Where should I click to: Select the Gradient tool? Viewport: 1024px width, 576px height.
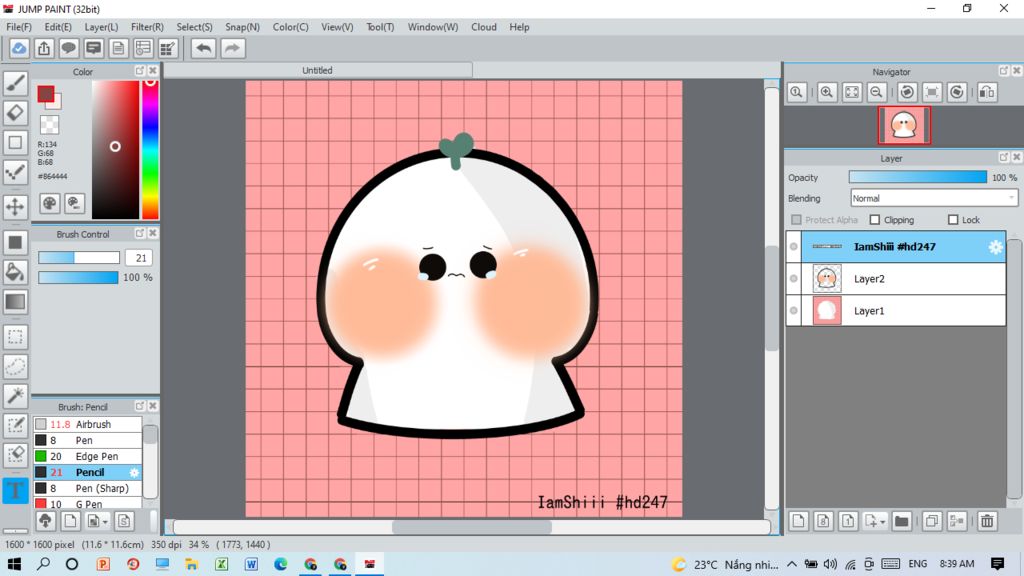[x=16, y=302]
